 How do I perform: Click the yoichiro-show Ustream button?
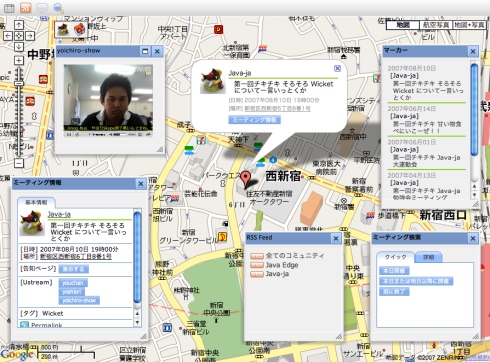(79, 300)
